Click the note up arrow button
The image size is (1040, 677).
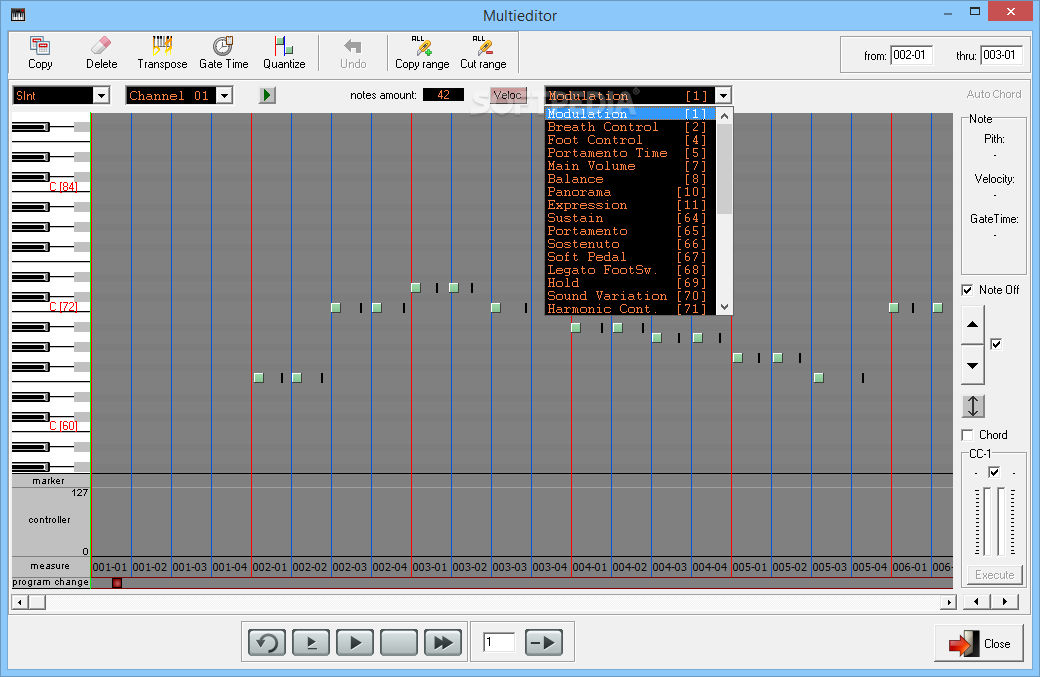[x=972, y=325]
